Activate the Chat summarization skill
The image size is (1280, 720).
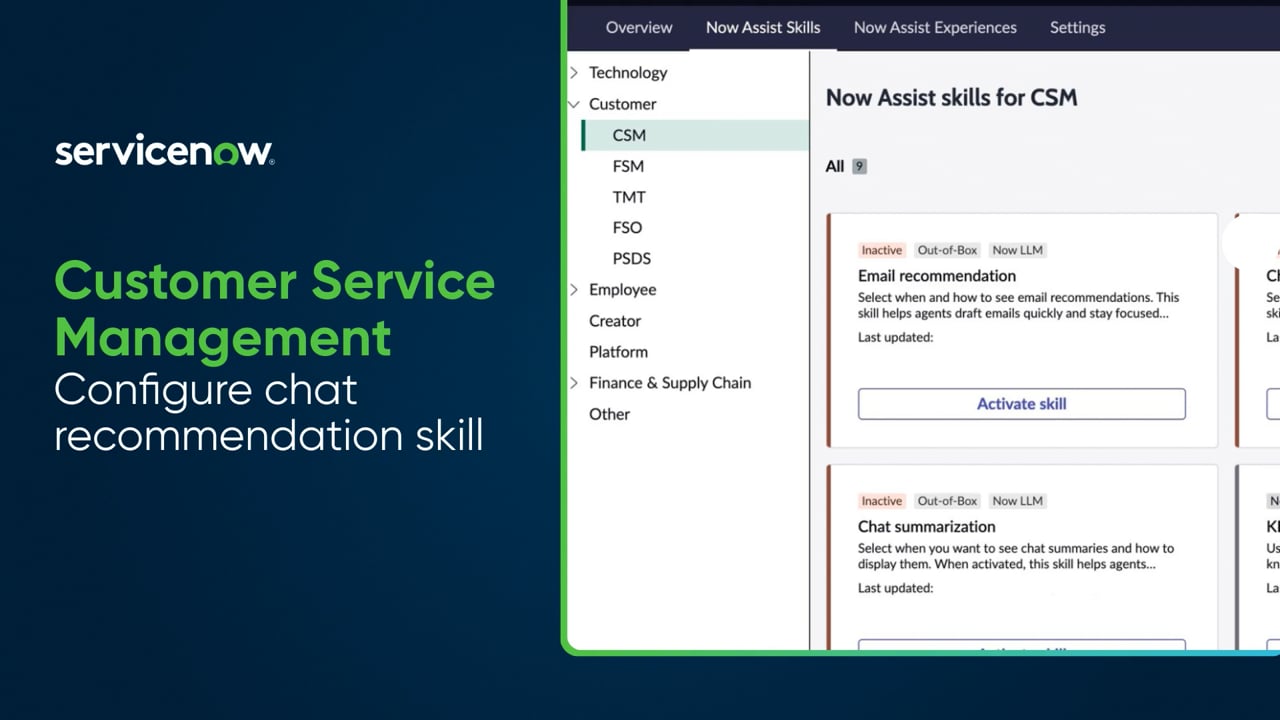[1021, 648]
